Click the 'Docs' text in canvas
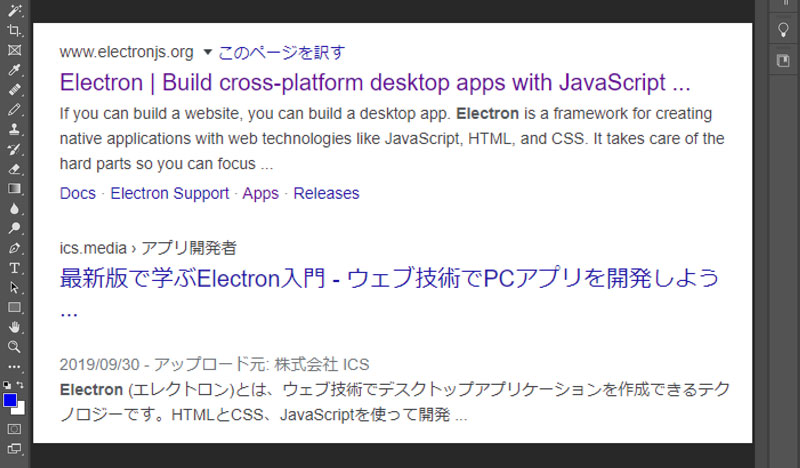Viewport: 800px width, 468px height. pos(78,193)
